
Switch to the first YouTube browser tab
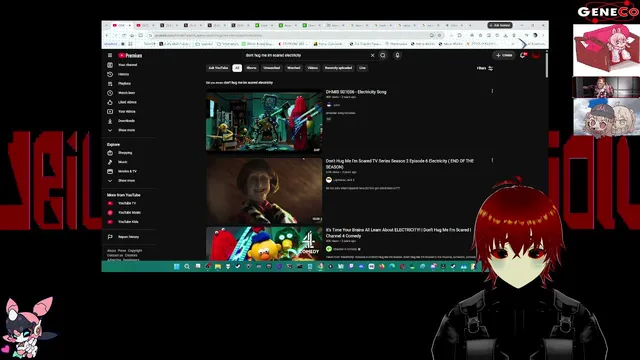tap(122, 25)
